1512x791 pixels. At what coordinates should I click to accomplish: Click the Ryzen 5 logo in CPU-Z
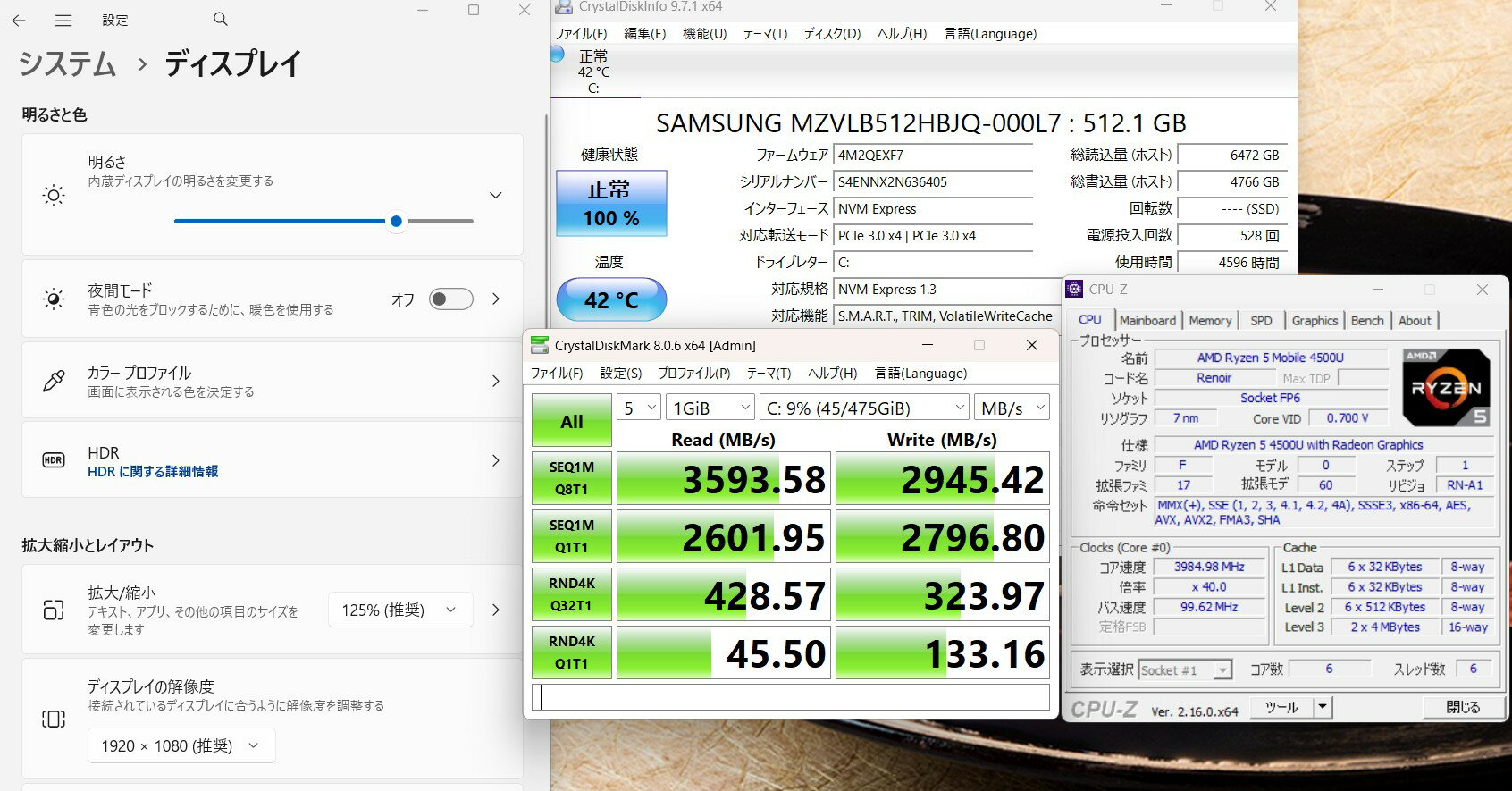(x=1446, y=387)
